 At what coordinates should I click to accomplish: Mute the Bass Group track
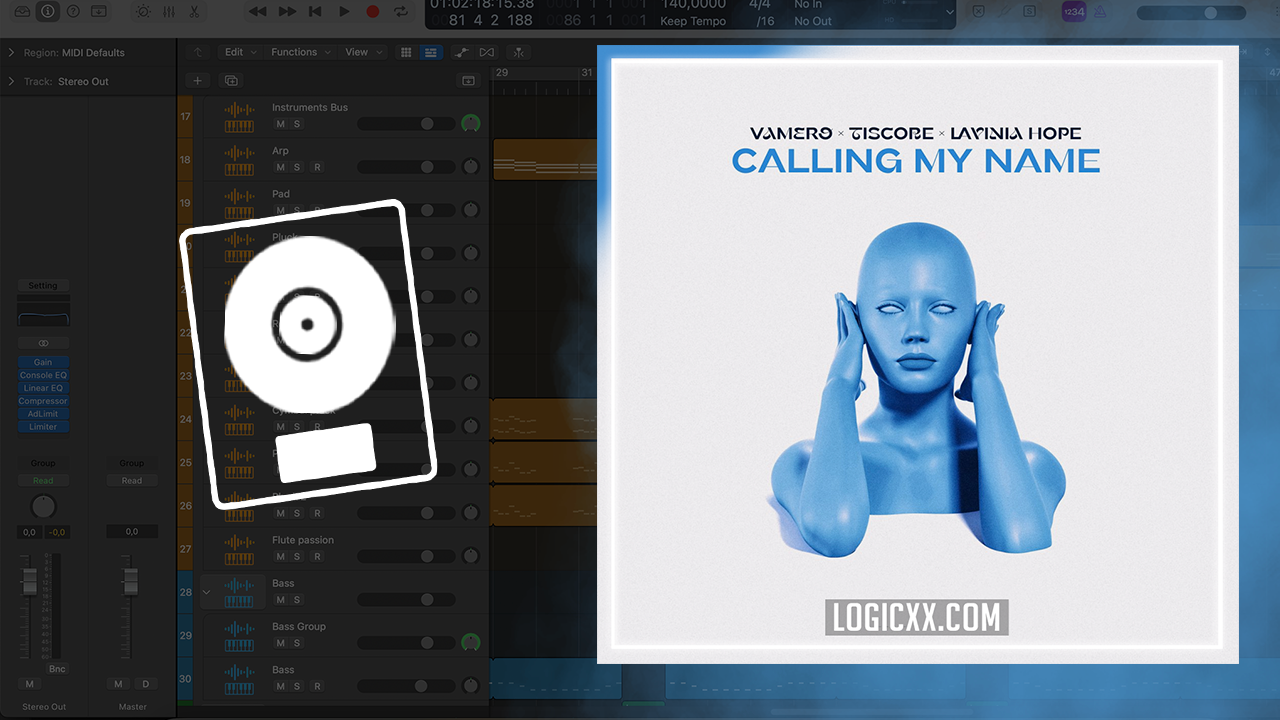click(281, 643)
